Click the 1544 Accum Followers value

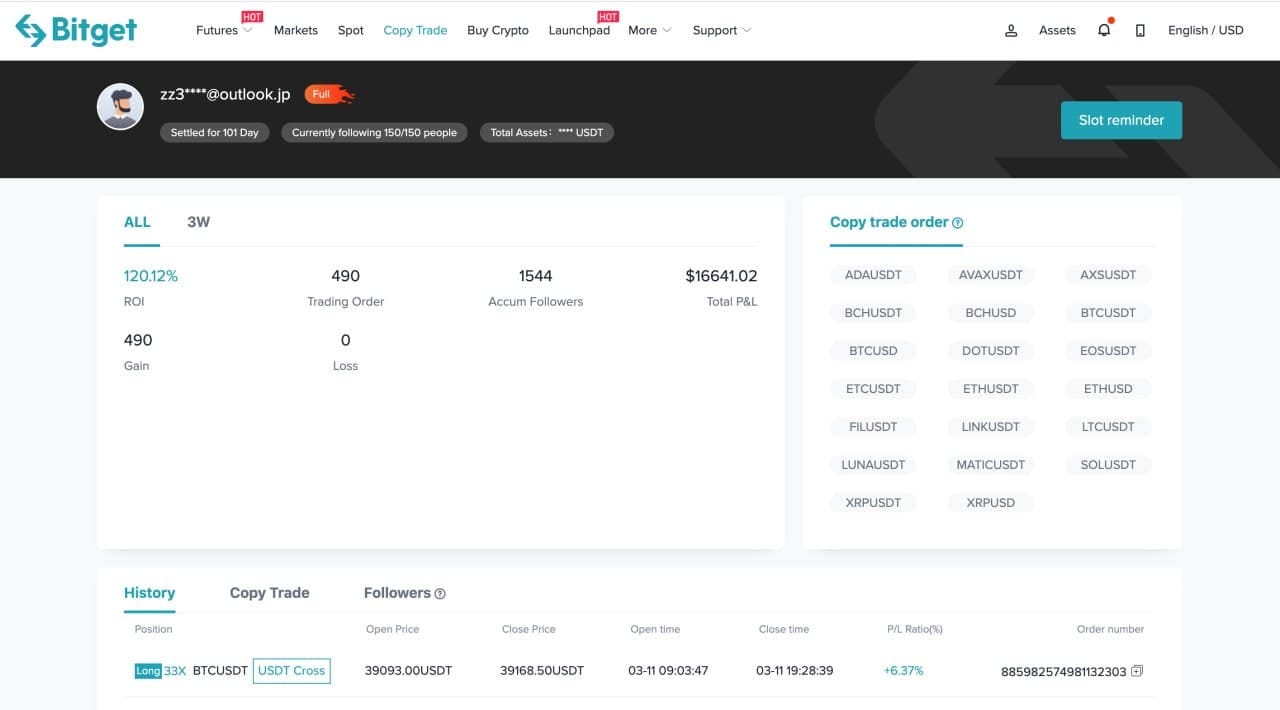[535, 276]
